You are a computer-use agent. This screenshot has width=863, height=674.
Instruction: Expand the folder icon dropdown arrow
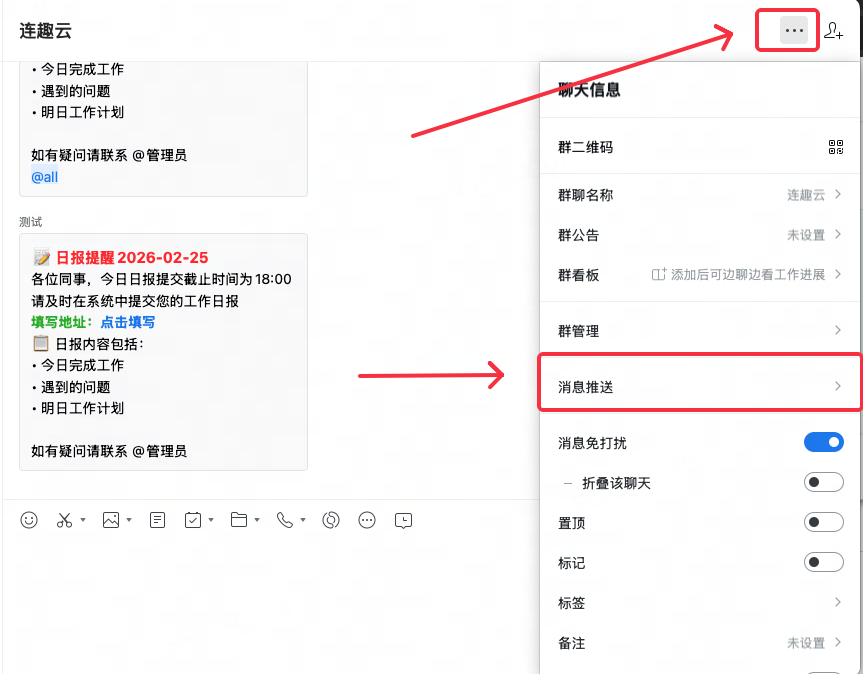257,521
